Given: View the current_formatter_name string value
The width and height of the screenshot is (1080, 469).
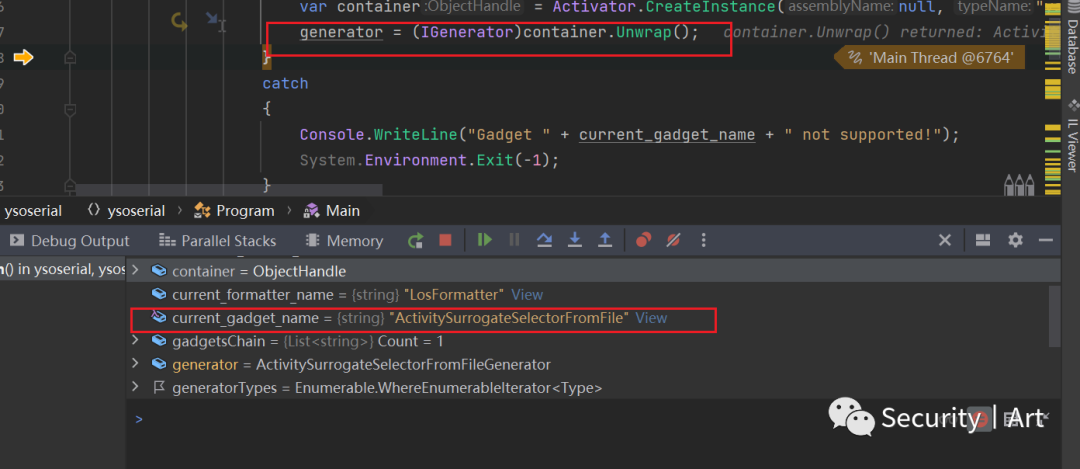Looking at the screenshot, I should pyautogui.click(x=527, y=295).
